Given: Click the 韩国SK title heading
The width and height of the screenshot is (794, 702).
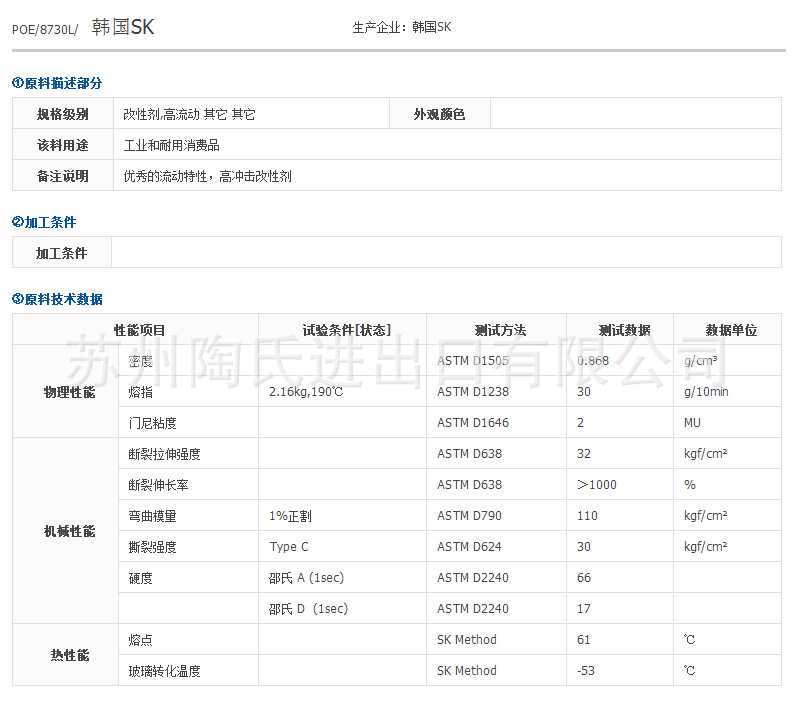Looking at the screenshot, I should click(x=123, y=27).
